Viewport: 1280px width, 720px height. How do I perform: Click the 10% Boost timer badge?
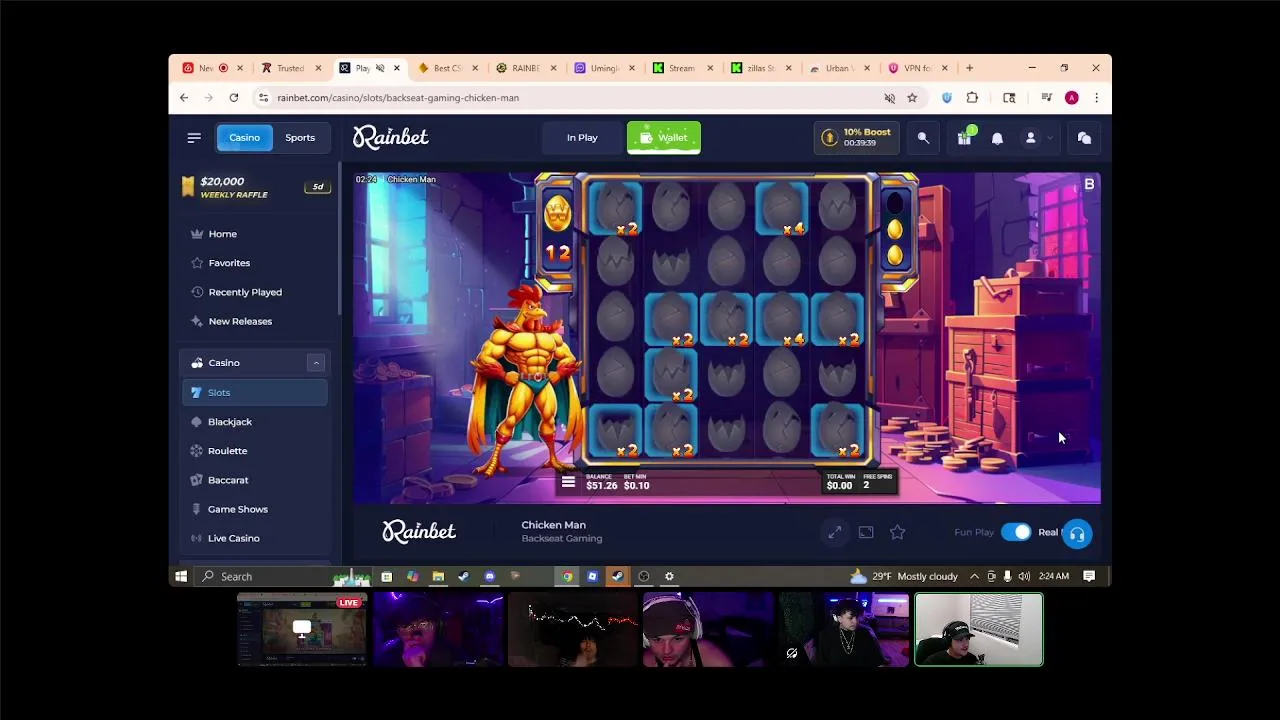pos(857,138)
